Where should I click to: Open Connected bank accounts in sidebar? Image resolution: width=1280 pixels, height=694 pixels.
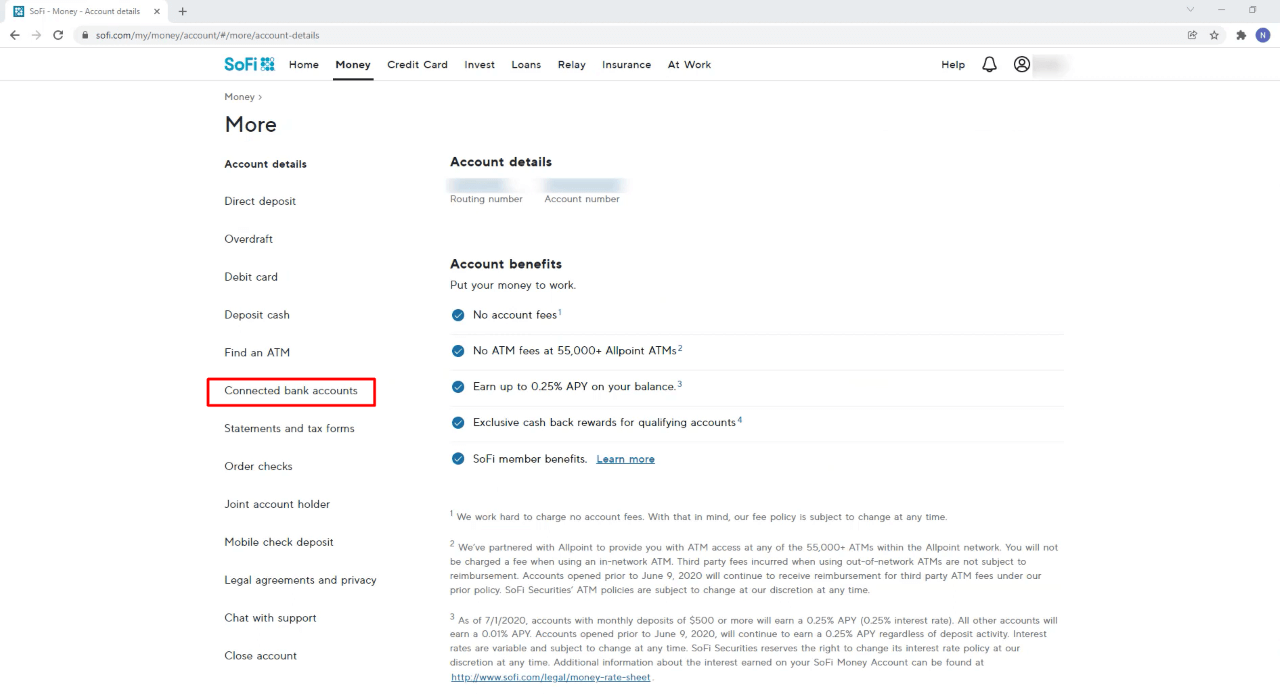click(291, 391)
